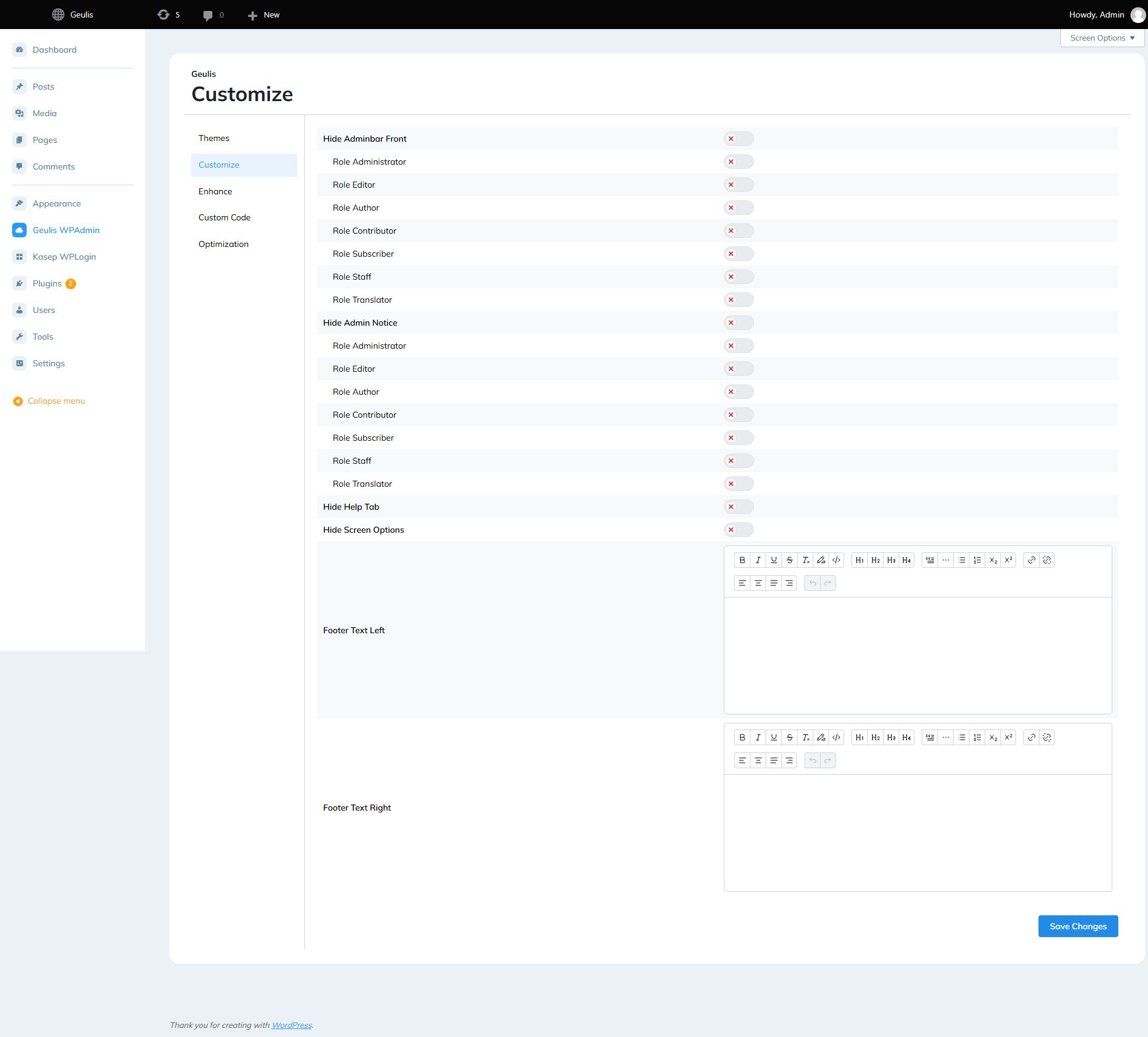The width and height of the screenshot is (1148, 1037).
Task: Apply H1 heading in Footer Text Left editor
Action: [859, 560]
